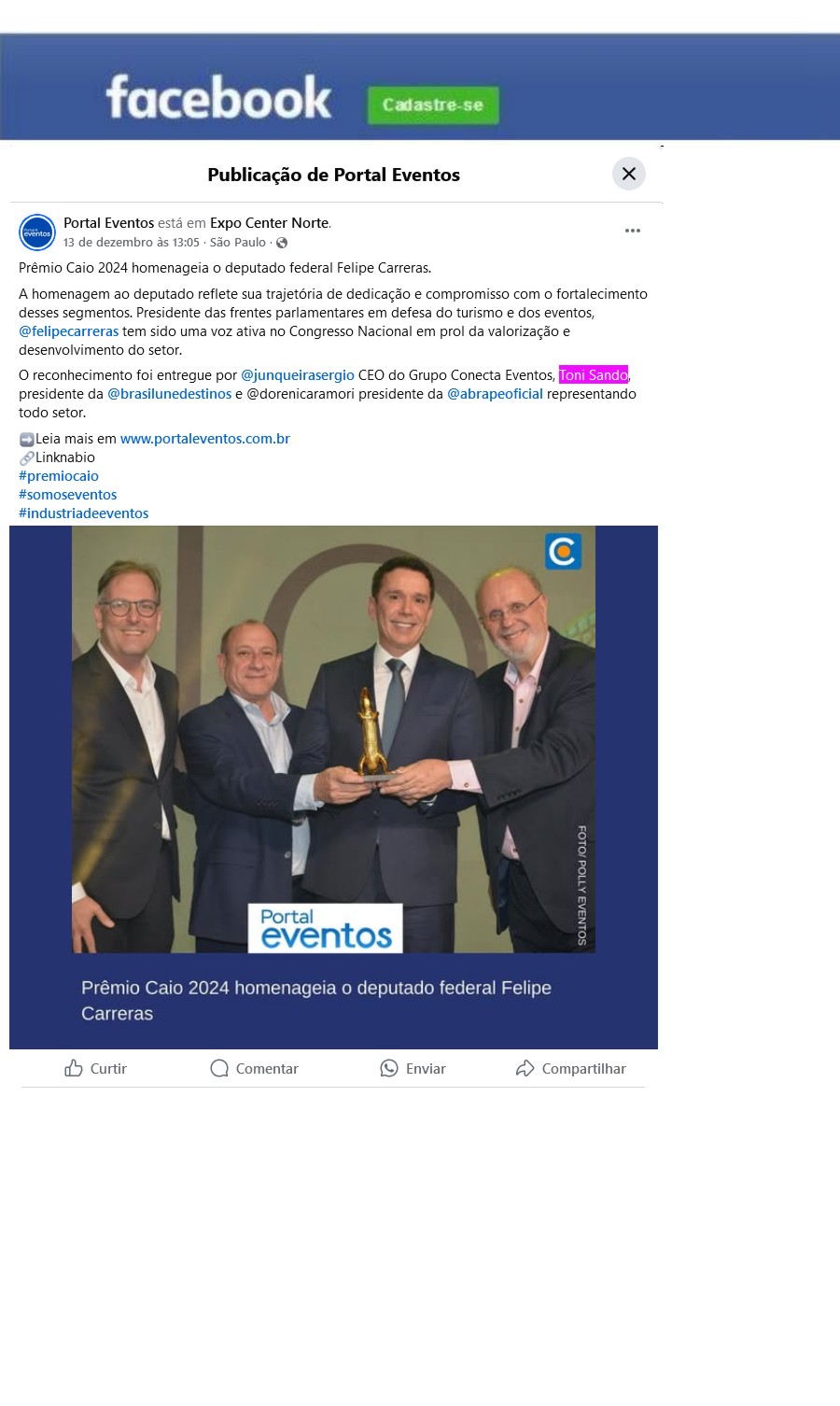Open the three-dots post options menu

pos(633,231)
